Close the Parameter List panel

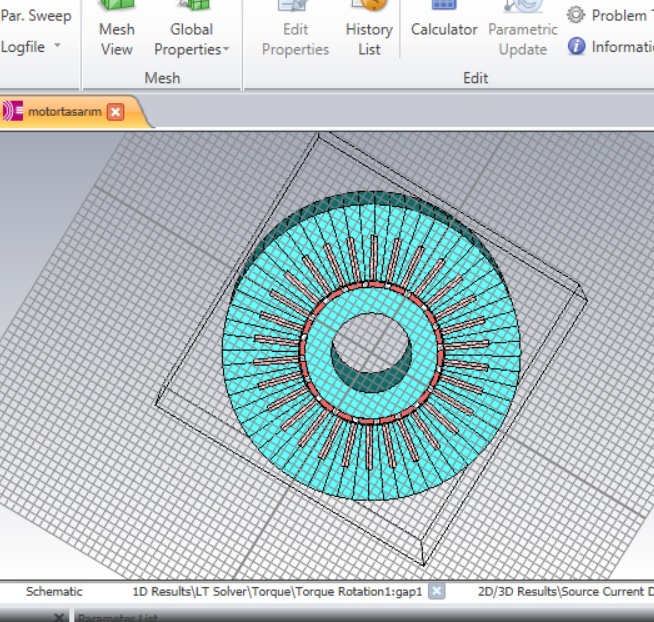point(59,617)
